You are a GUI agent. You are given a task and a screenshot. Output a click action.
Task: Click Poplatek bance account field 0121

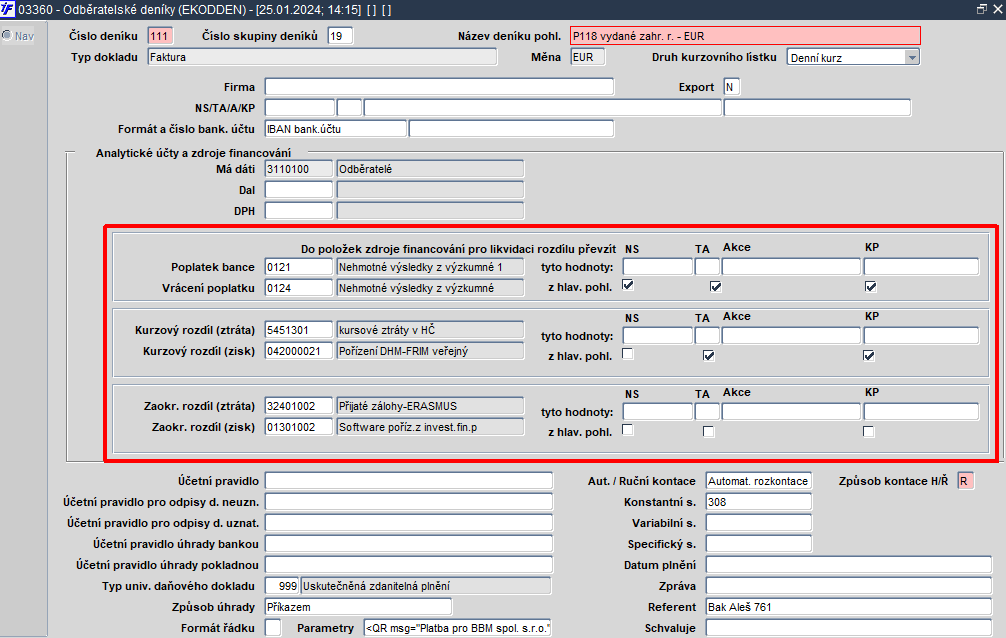[299, 267]
